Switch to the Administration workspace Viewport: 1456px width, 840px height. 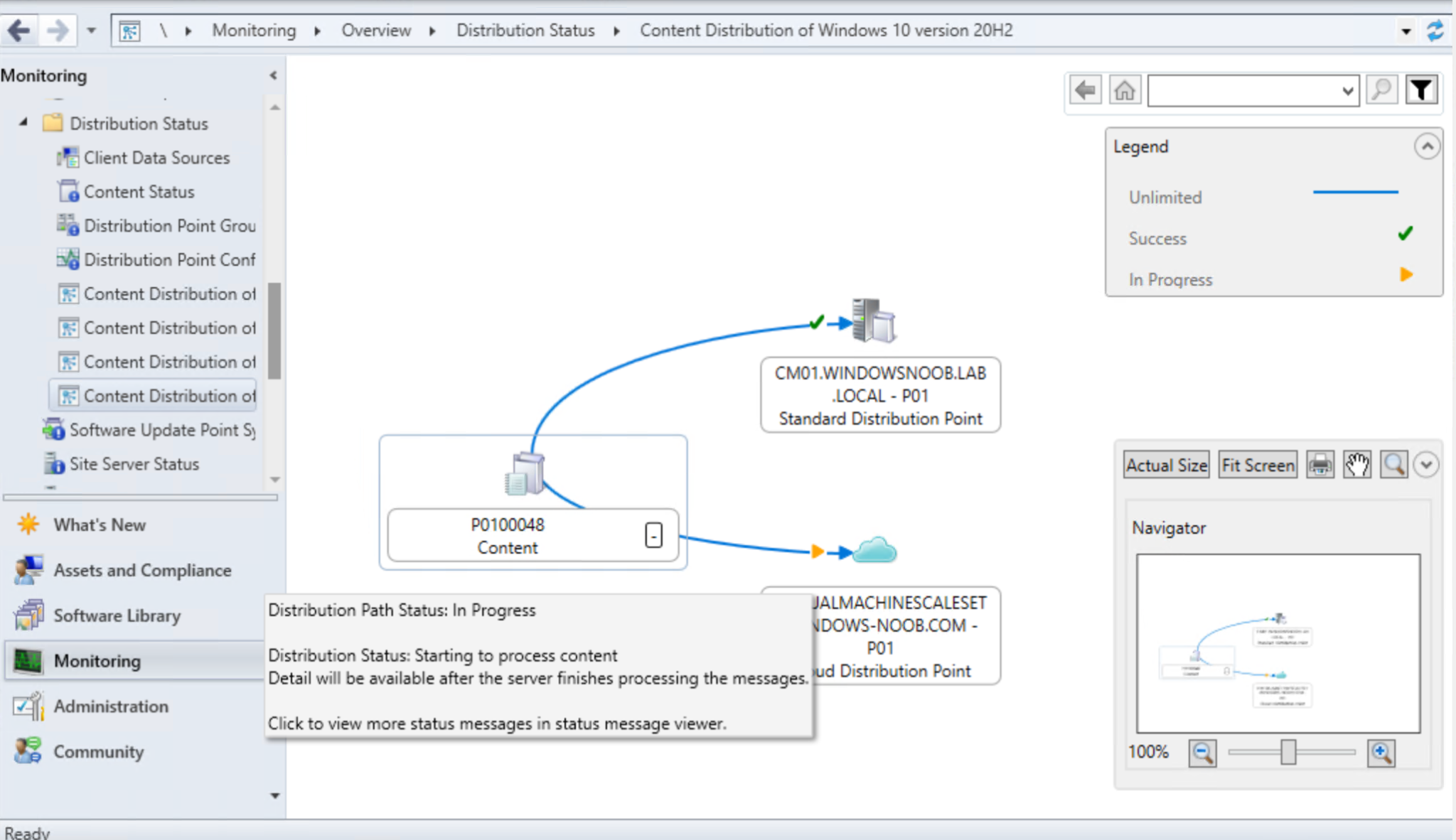(x=110, y=706)
